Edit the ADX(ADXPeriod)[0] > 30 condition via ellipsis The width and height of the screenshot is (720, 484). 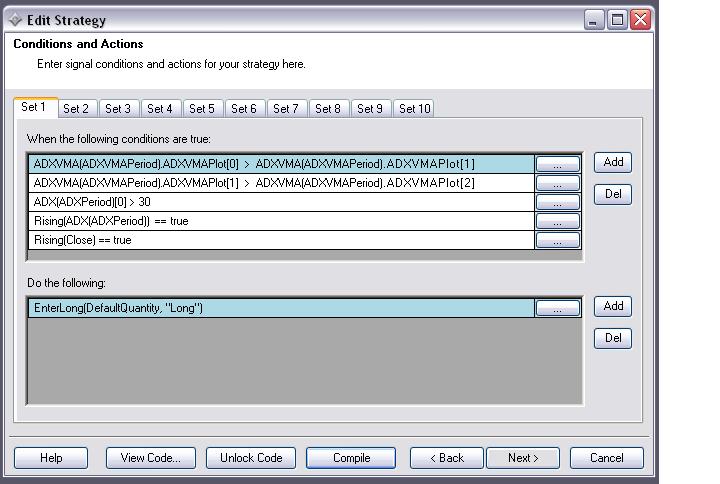(x=557, y=202)
